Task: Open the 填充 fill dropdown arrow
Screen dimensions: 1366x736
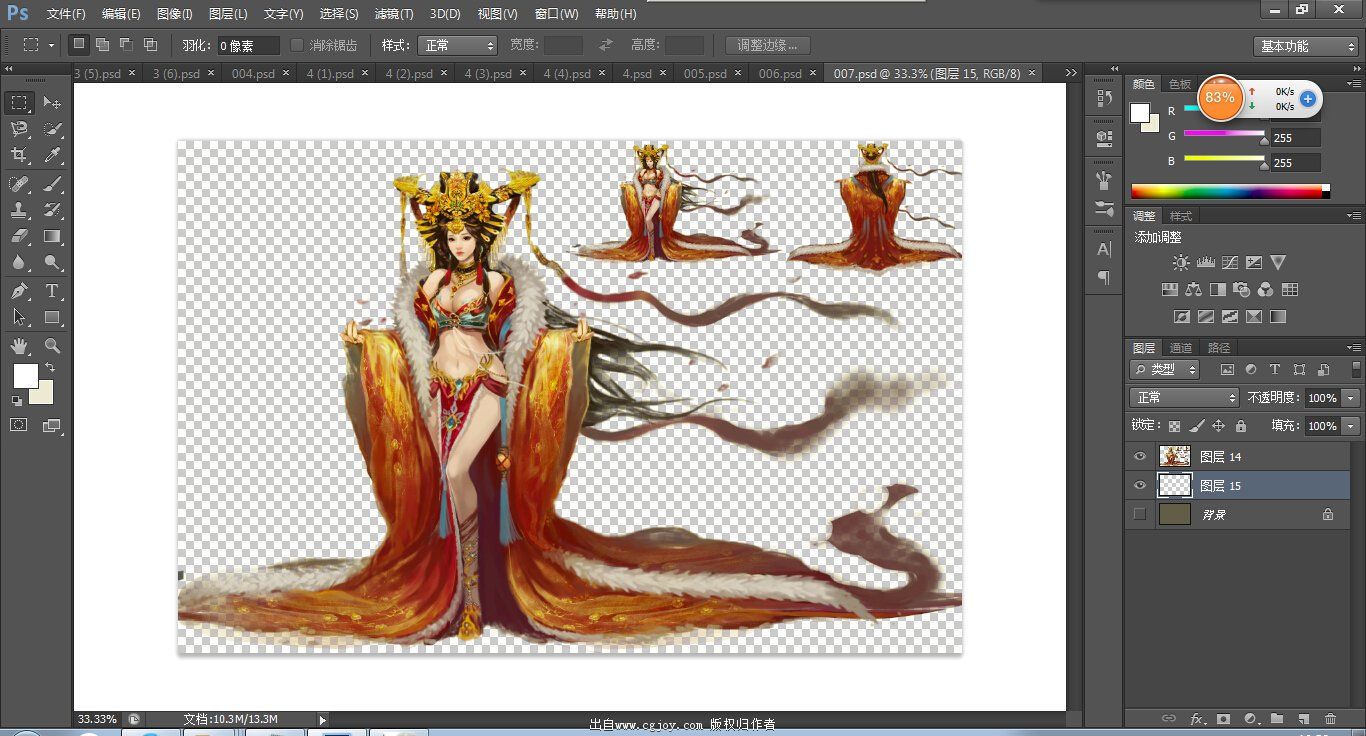Action: (x=1351, y=426)
